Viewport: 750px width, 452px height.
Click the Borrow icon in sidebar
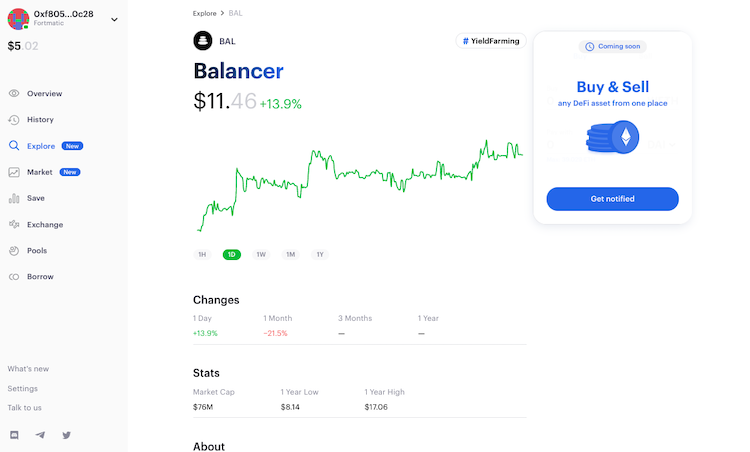[14, 276]
